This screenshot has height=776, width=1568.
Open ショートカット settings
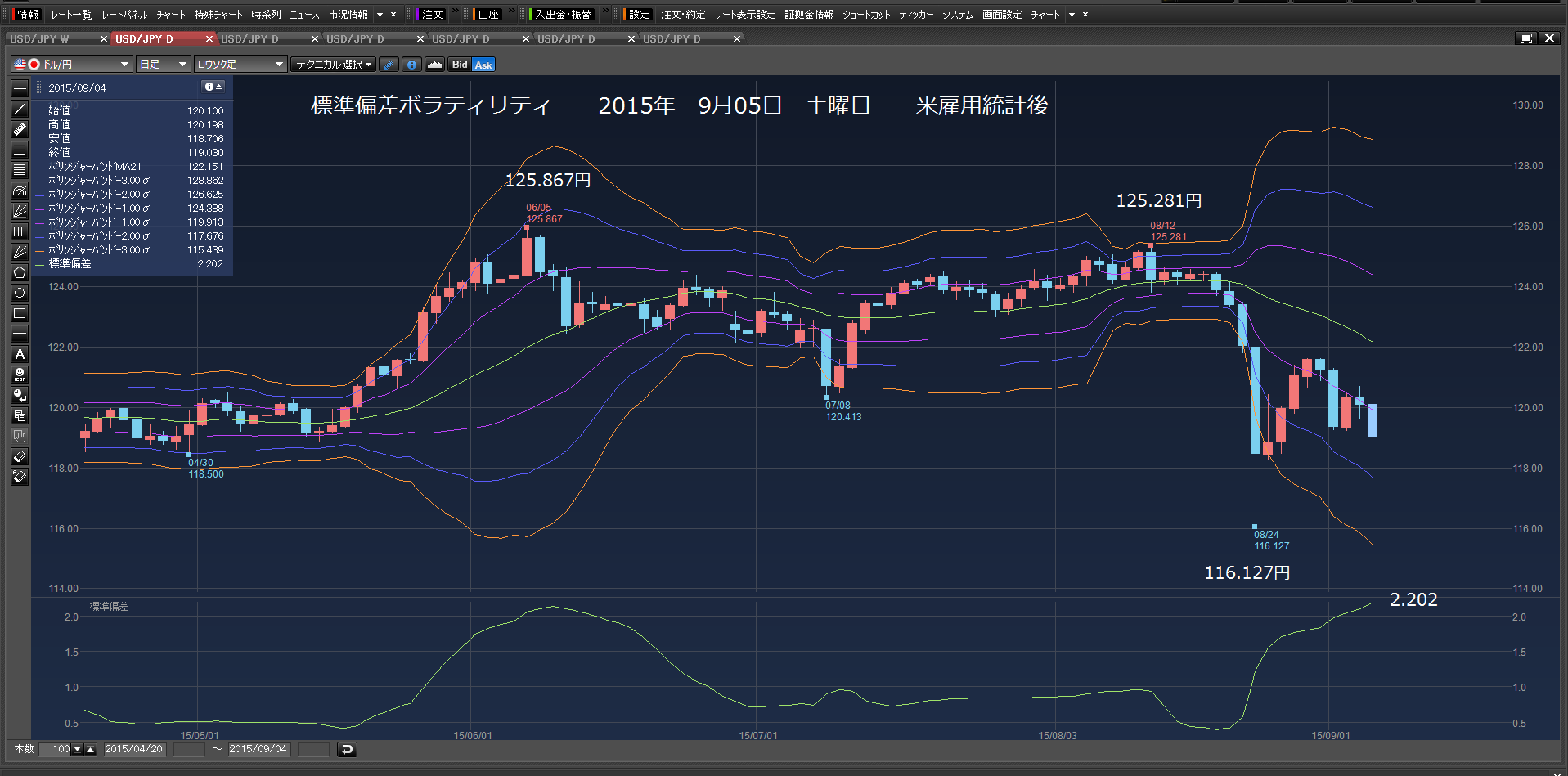[866, 15]
